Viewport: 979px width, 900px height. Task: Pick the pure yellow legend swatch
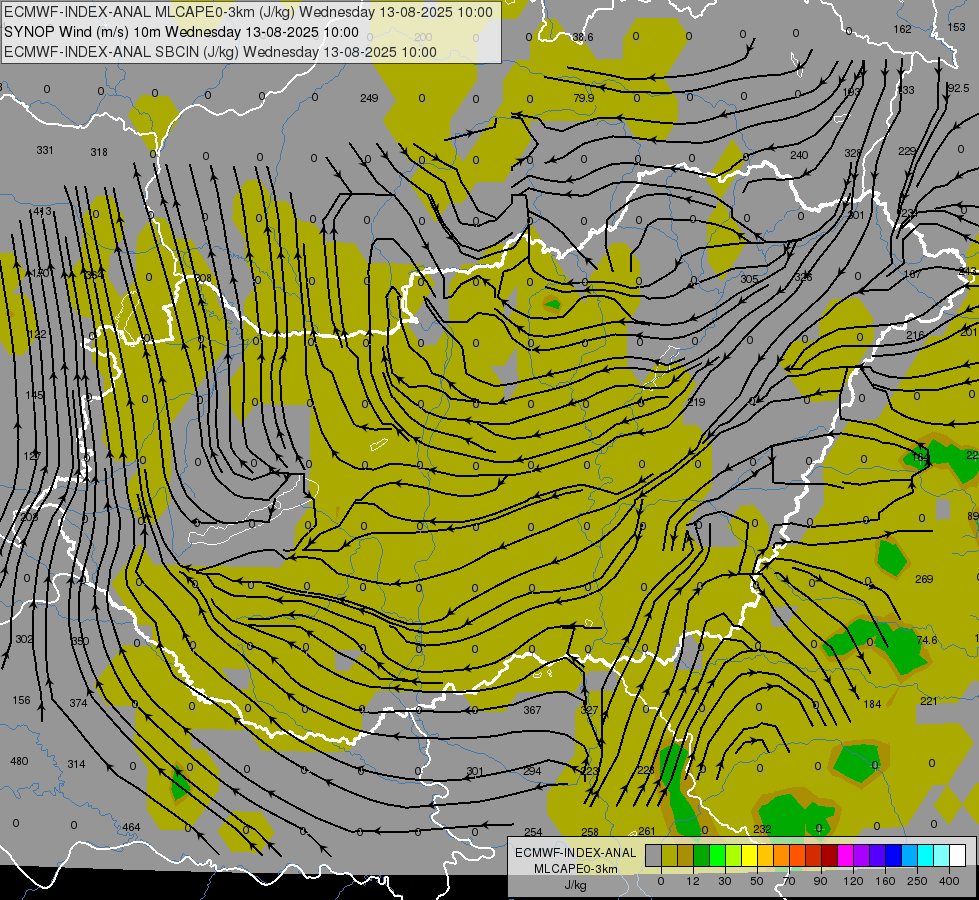pyautogui.click(x=750, y=855)
